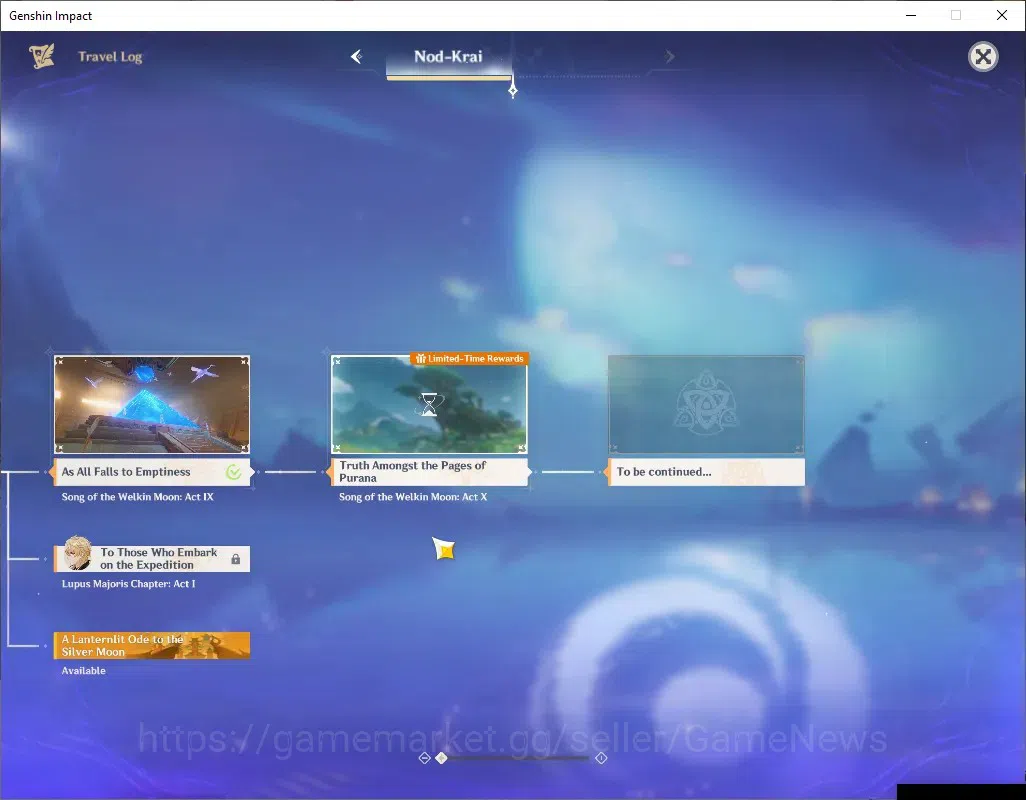Click the character portrait on Lupus Majoris quest

[x=78, y=553]
